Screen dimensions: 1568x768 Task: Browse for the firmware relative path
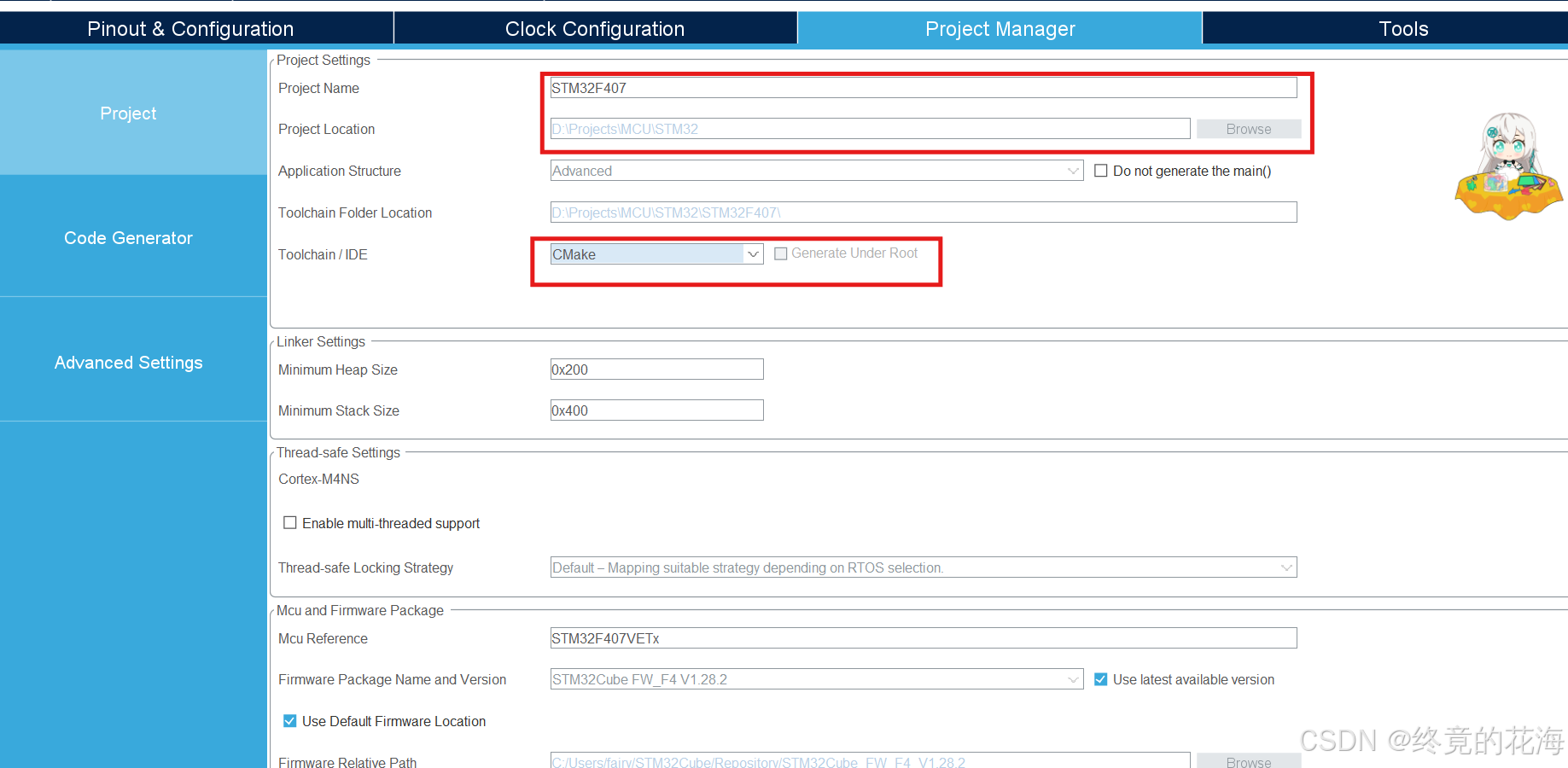[x=1249, y=761]
